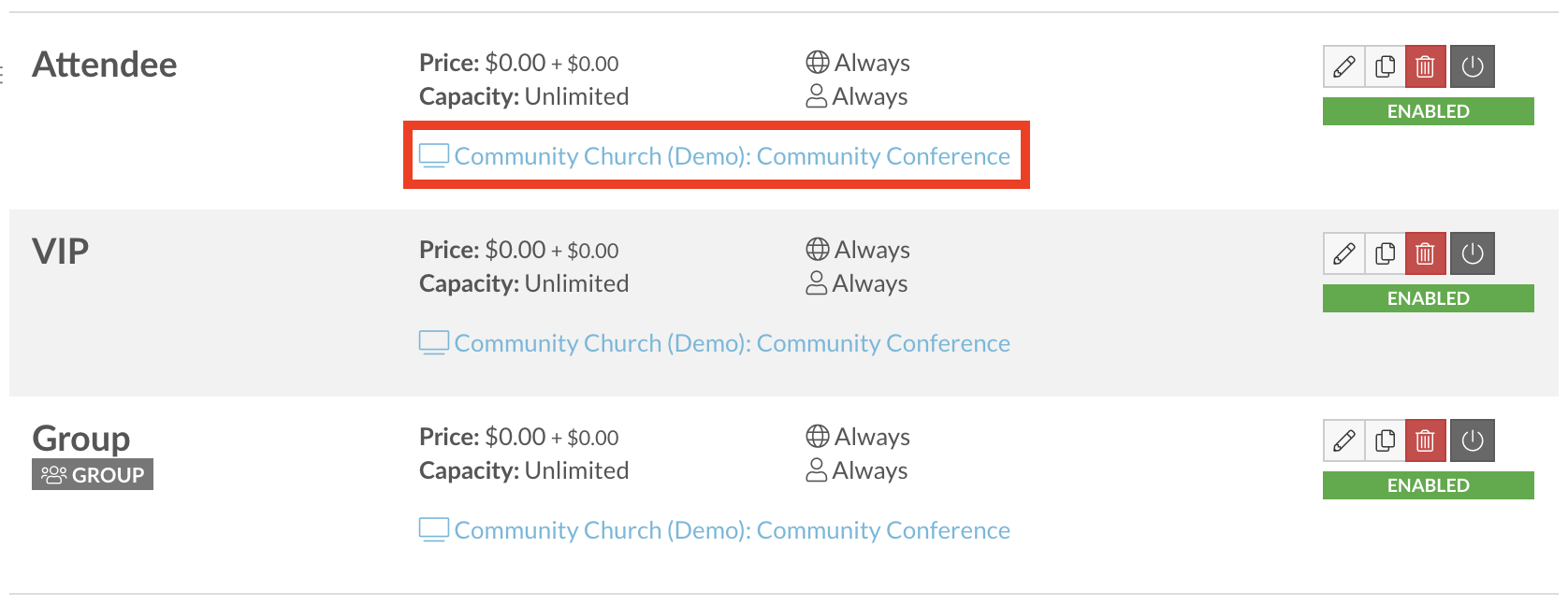Delete the Attendee ticket with trash icon
1568x606 pixels.
(1425, 66)
